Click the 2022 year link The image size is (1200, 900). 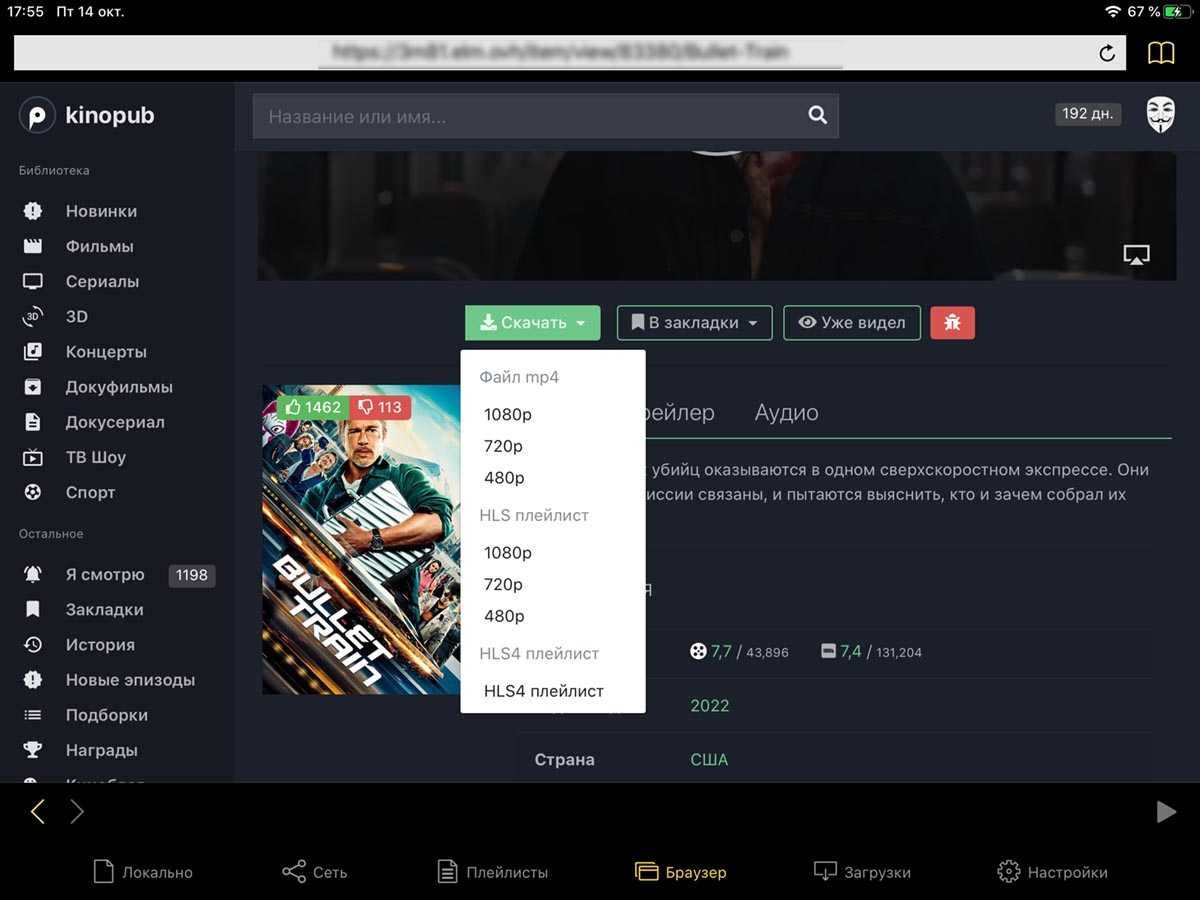click(x=709, y=706)
